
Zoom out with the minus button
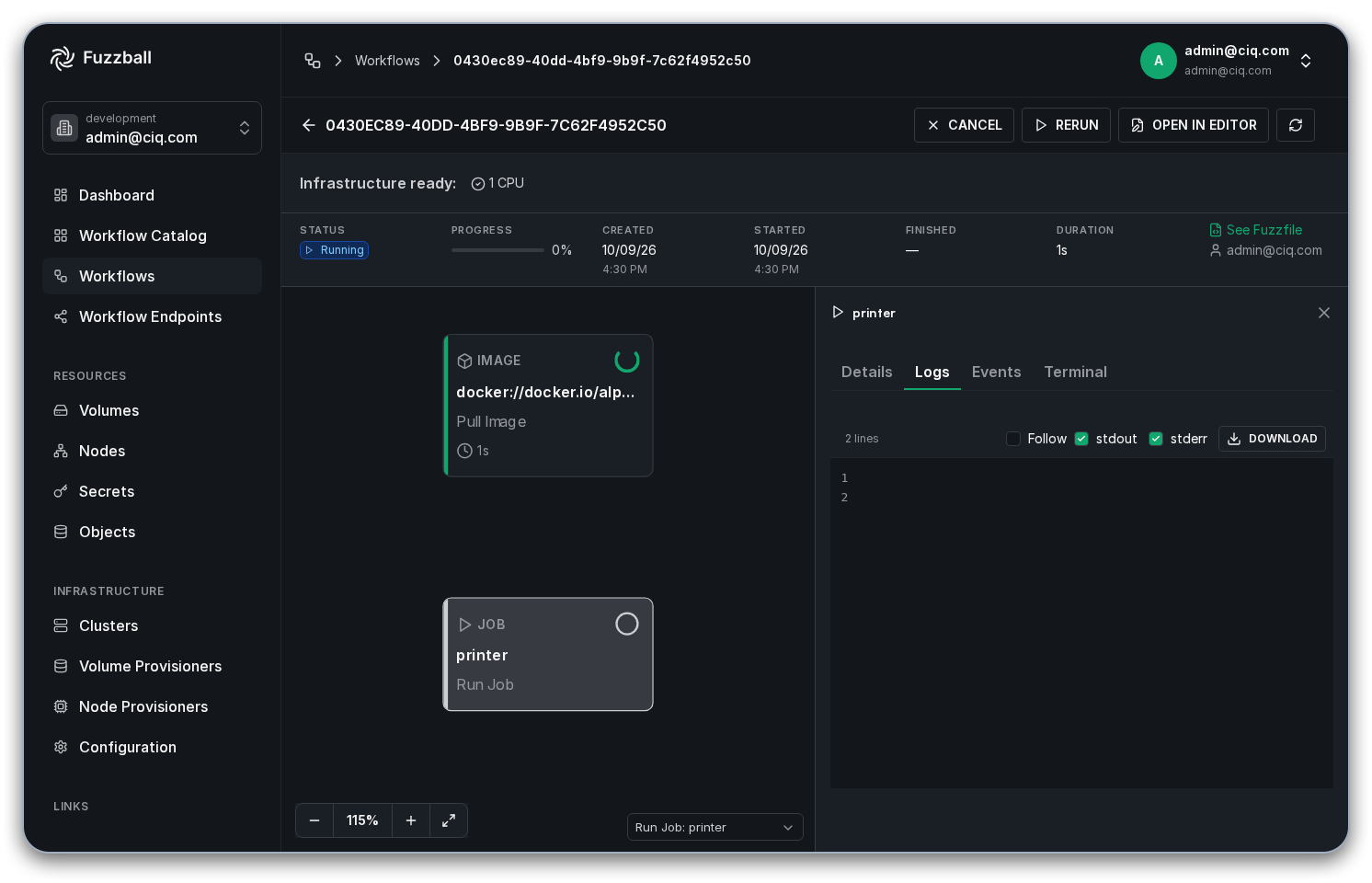click(x=314, y=820)
